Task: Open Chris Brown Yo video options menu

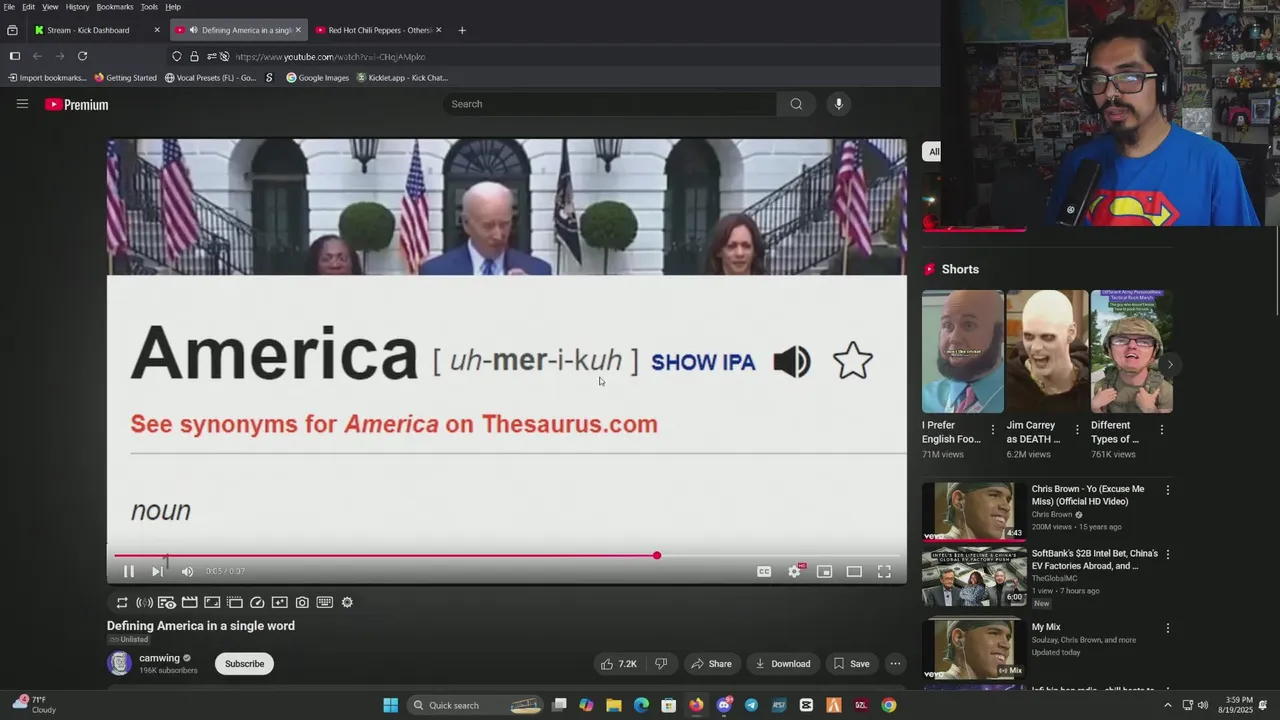Action: click(1167, 490)
